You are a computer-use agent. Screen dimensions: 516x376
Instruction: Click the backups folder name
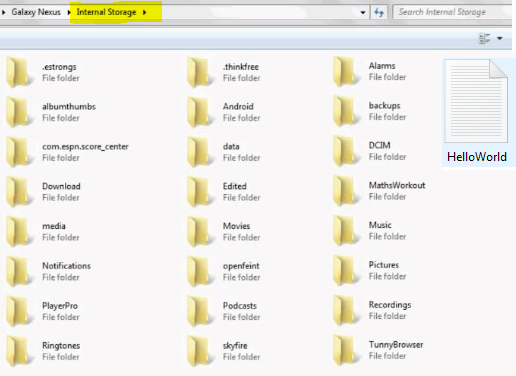coord(385,106)
